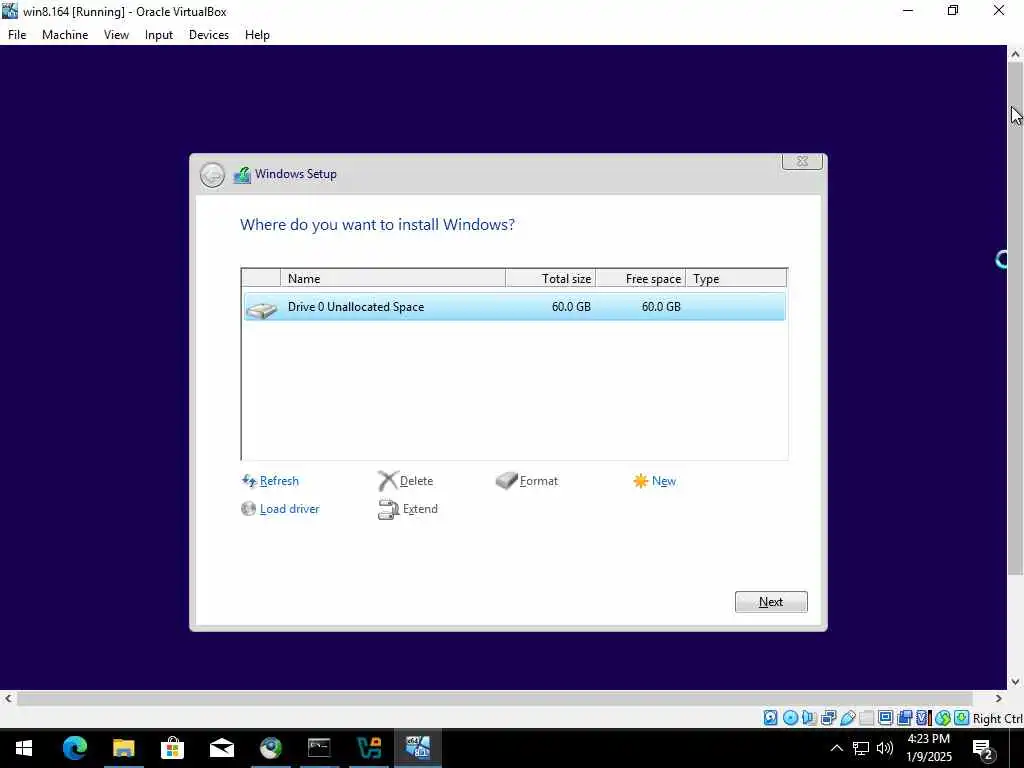Click the Load driver link
Image resolution: width=1024 pixels, height=768 pixels.
point(289,509)
